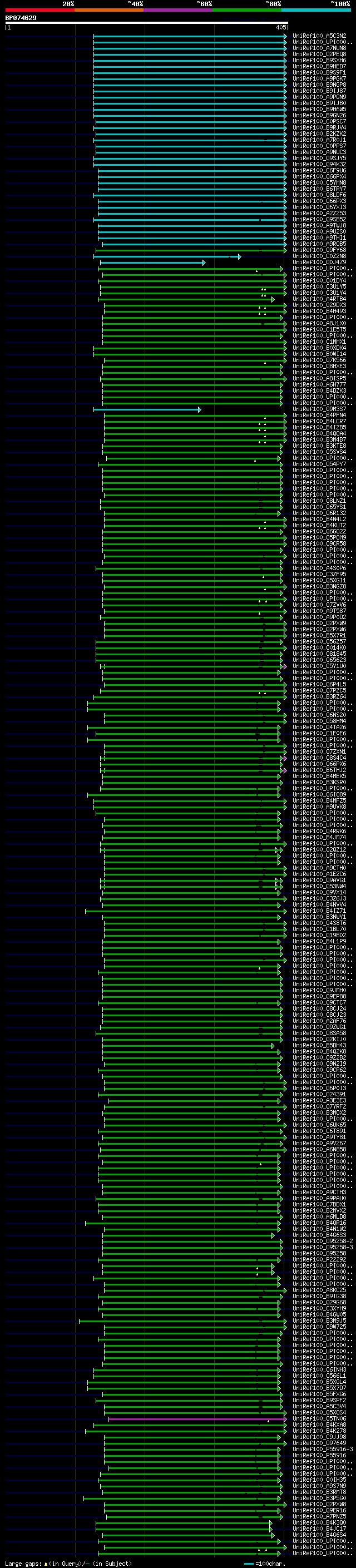This screenshot has height=1568, width=356.
Task: Select hit UniRef100_B3RZ64
Action: [319, 697]
